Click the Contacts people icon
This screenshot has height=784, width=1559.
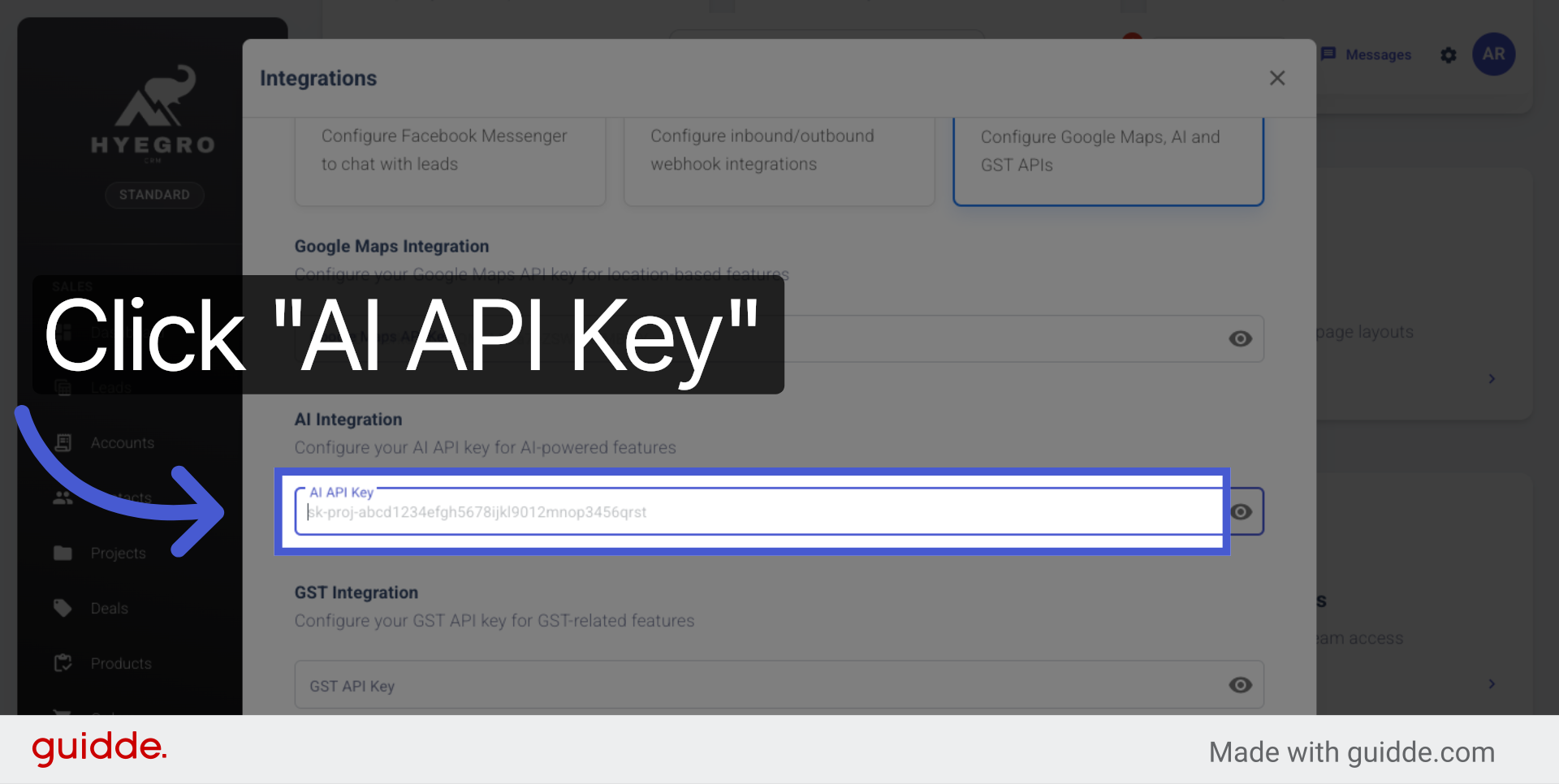[63, 498]
